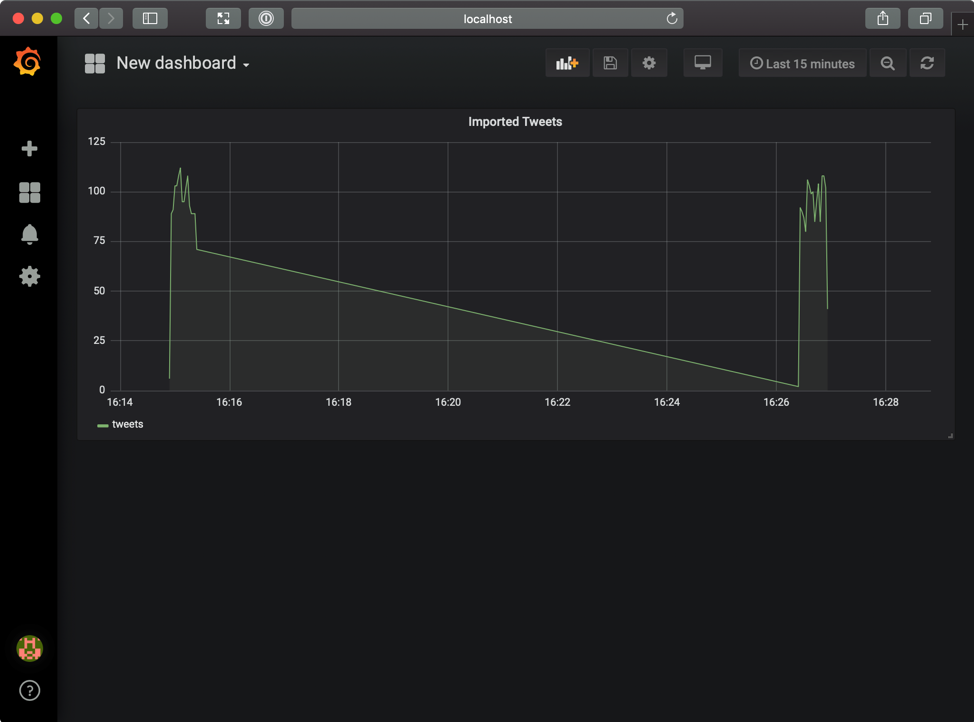This screenshot has width=974, height=722.
Task: Toggle the tweets series in legend
Action: (x=127, y=424)
